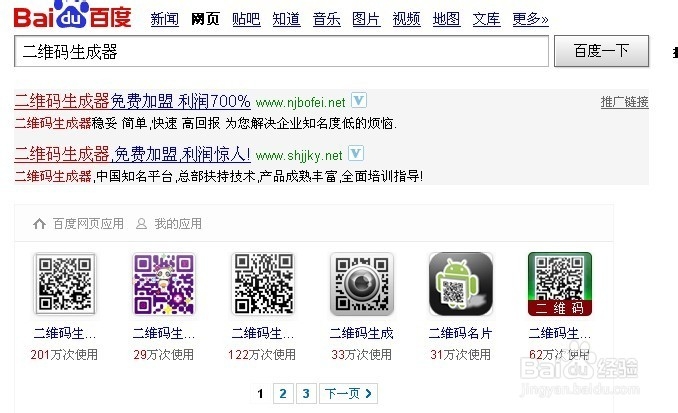Screen dimensions: 678x413
Task: Open the ad titled 二维码生成器,免费加盟,利润惊人!
Action: click(x=132, y=154)
